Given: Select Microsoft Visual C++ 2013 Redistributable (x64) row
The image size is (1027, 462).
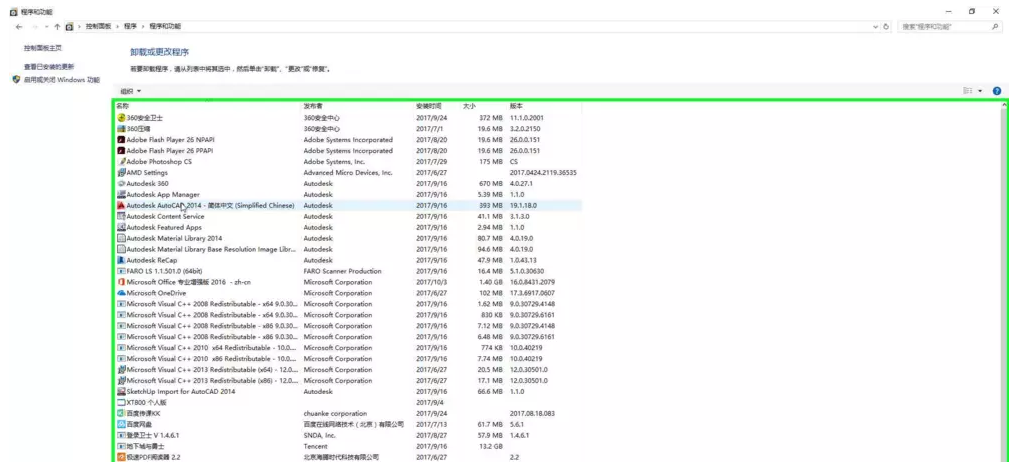Looking at the screenshot, I should [x=348, y=370].
